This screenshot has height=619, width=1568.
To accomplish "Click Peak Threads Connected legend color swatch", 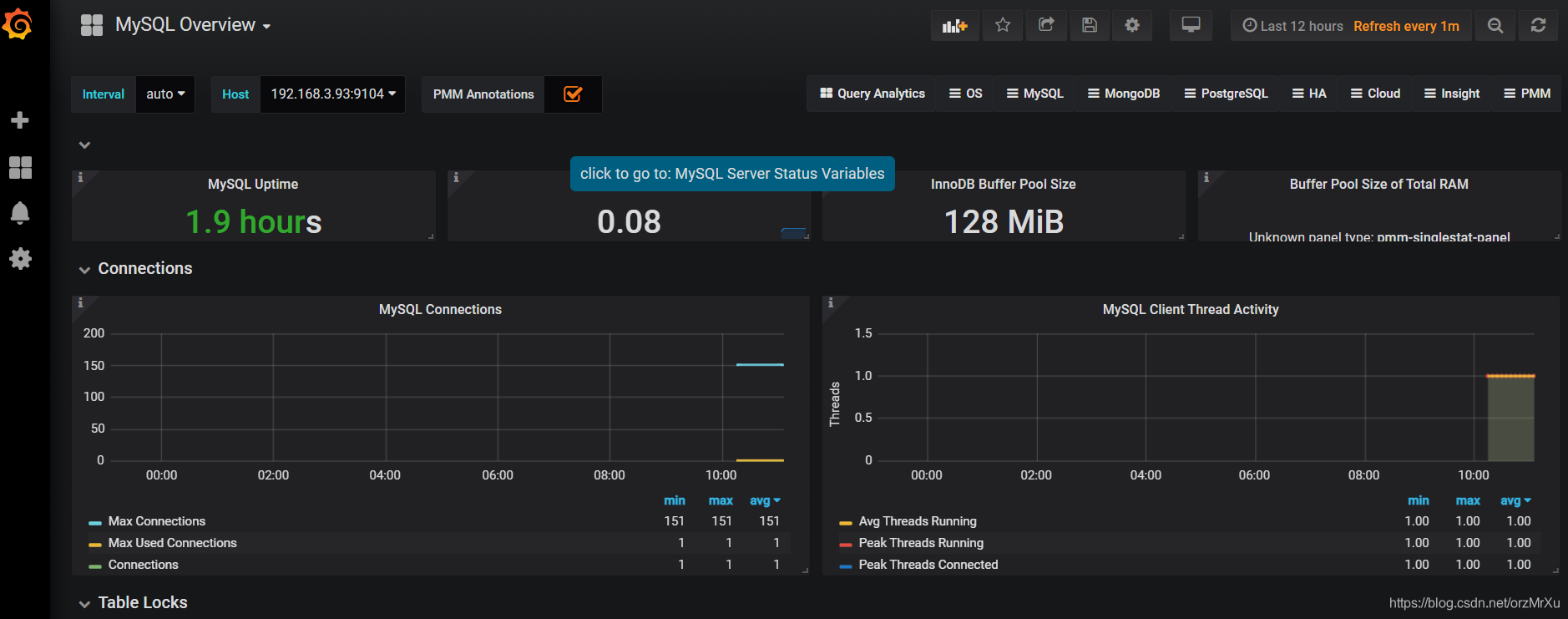I will 846,566.
